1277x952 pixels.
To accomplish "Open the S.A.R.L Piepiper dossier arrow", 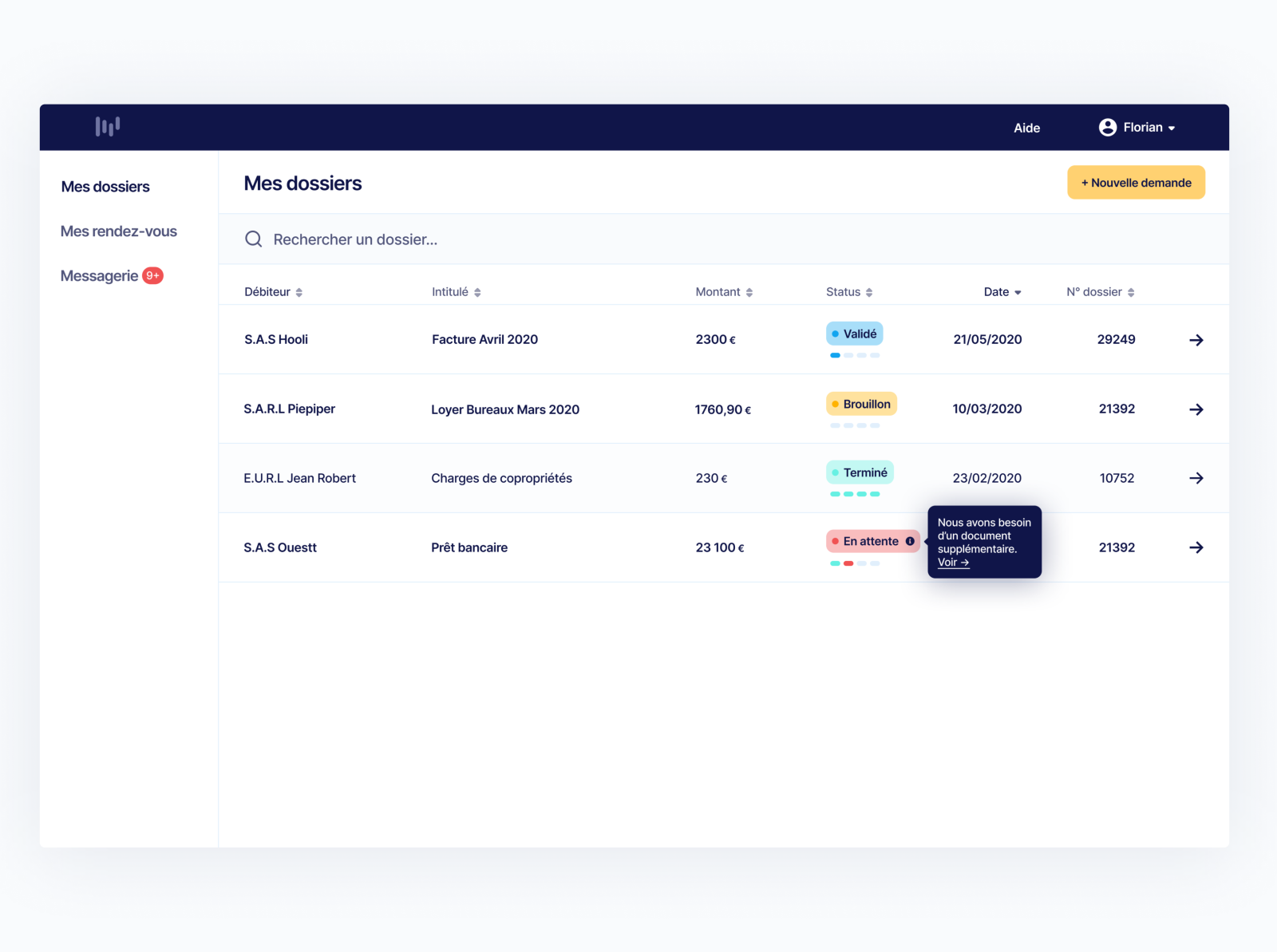I will coord(1196,409).
